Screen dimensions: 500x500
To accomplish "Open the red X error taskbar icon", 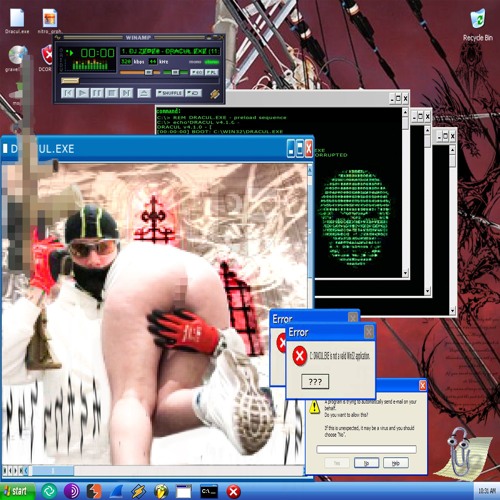I will [x=233, y=491].
